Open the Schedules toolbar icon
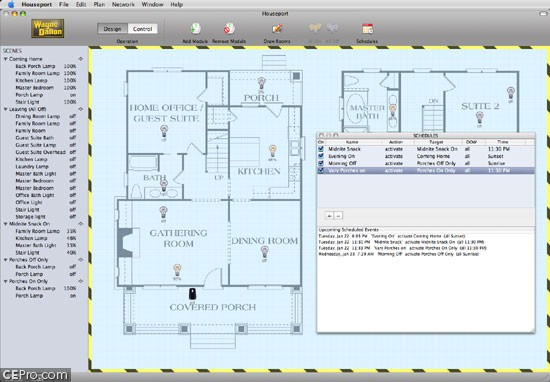Screen dimensions: 550x382 click(x=367, y=29)
